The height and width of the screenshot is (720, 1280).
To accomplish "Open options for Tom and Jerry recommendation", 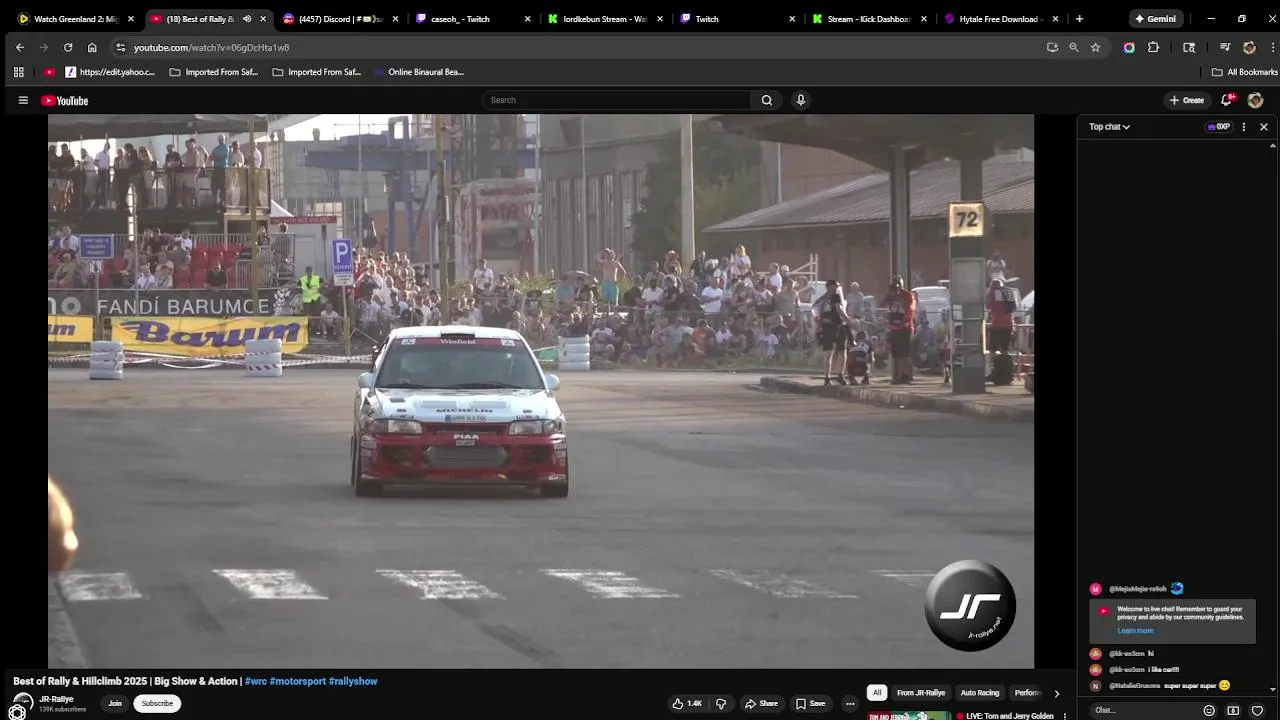I will [1065, 716].
